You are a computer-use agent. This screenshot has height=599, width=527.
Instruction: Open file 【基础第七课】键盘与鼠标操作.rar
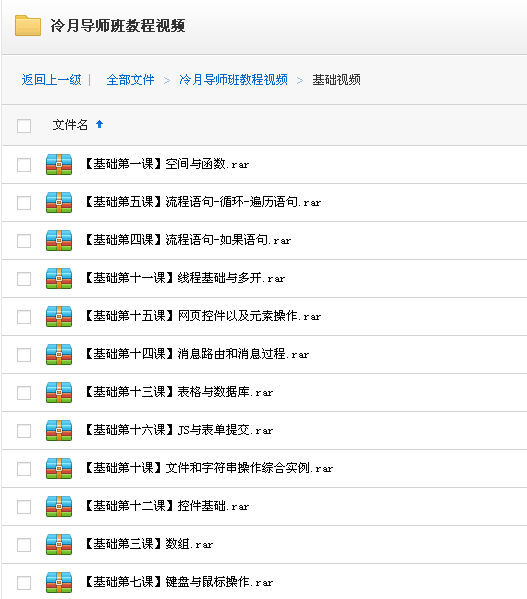[178, 582]
